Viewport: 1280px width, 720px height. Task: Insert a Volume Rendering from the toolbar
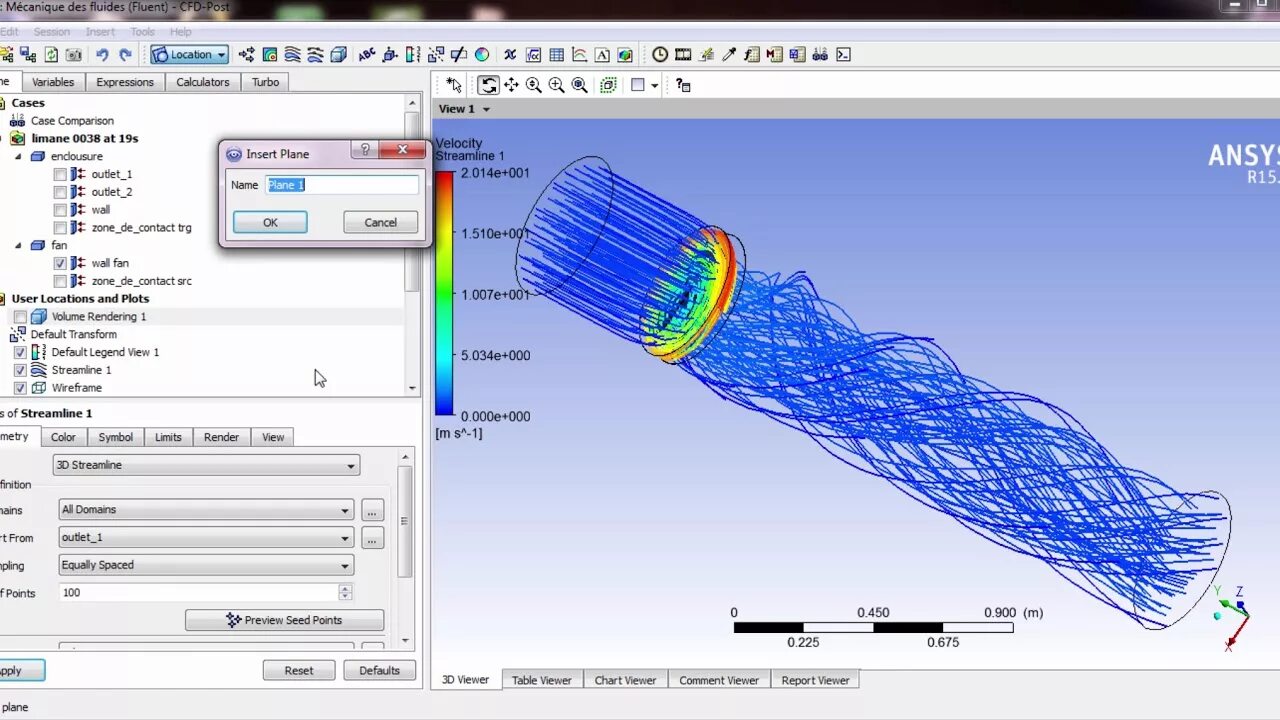[x=338, y=55]
